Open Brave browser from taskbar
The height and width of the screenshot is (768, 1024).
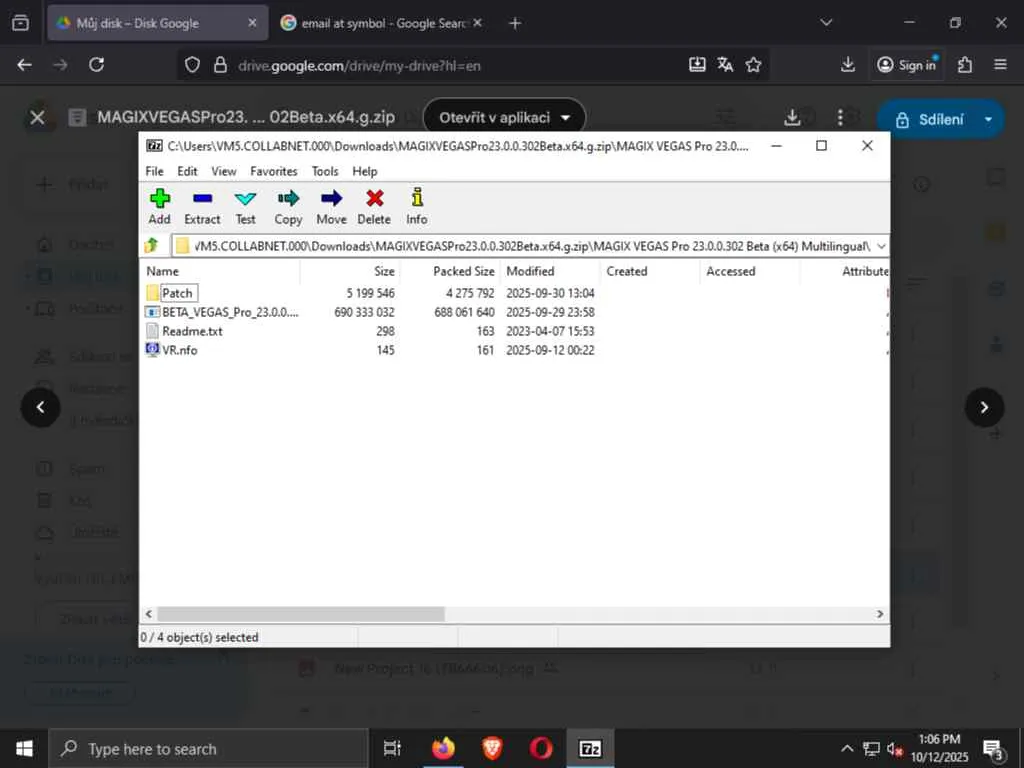pos(492,748)
